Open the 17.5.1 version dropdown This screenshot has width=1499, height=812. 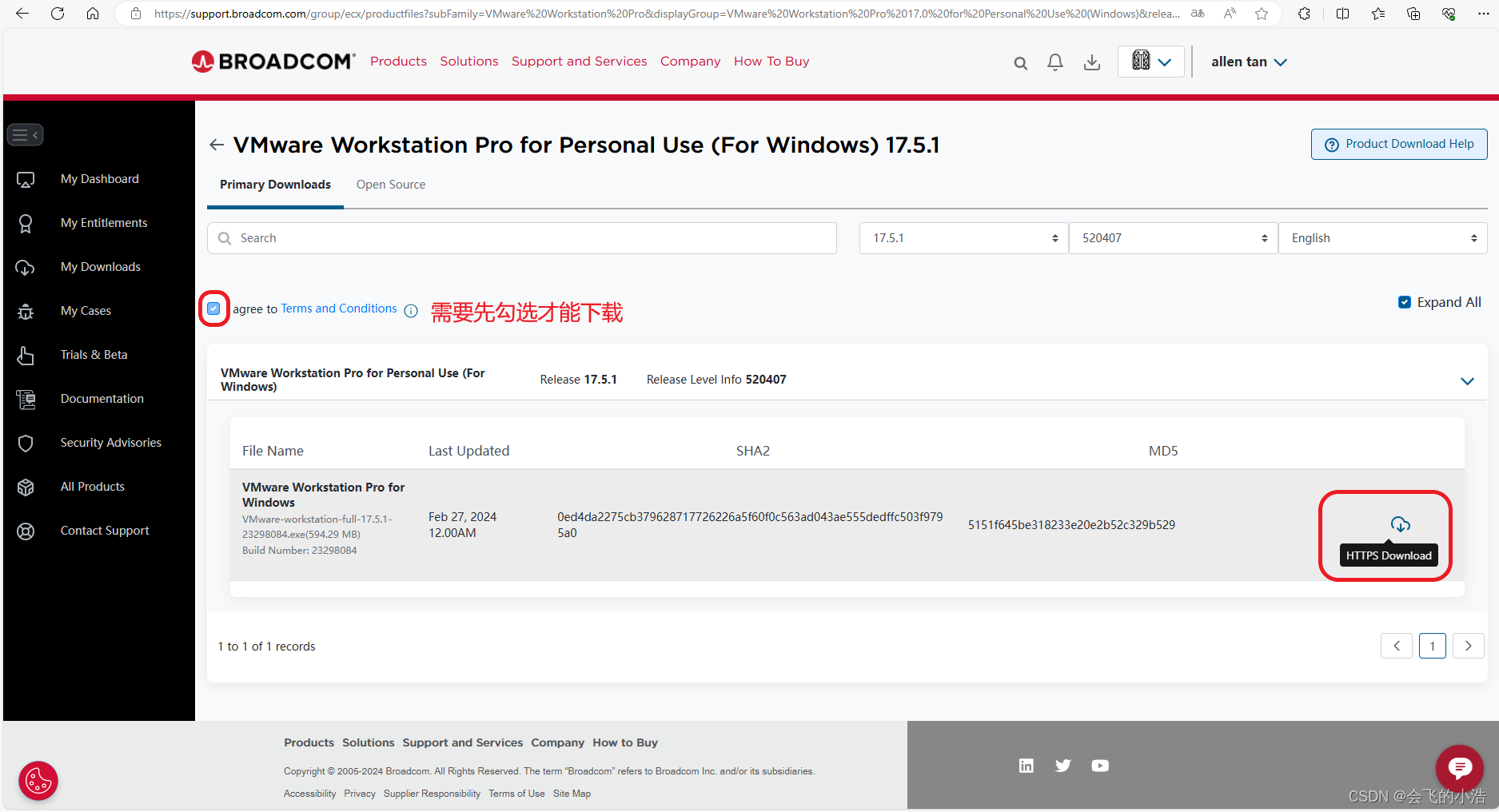click(963, 238)
